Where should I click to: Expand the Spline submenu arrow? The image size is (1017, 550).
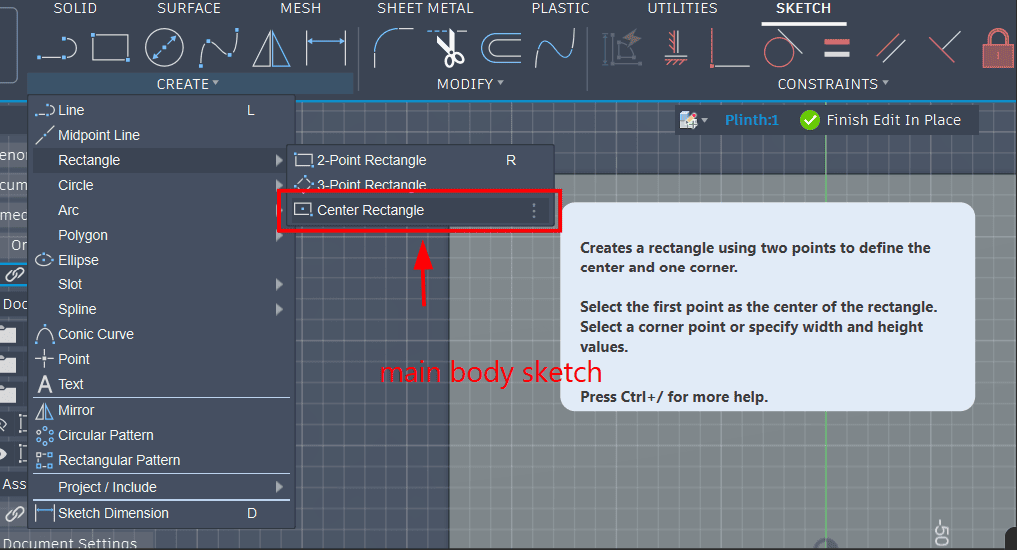(279, 309)
